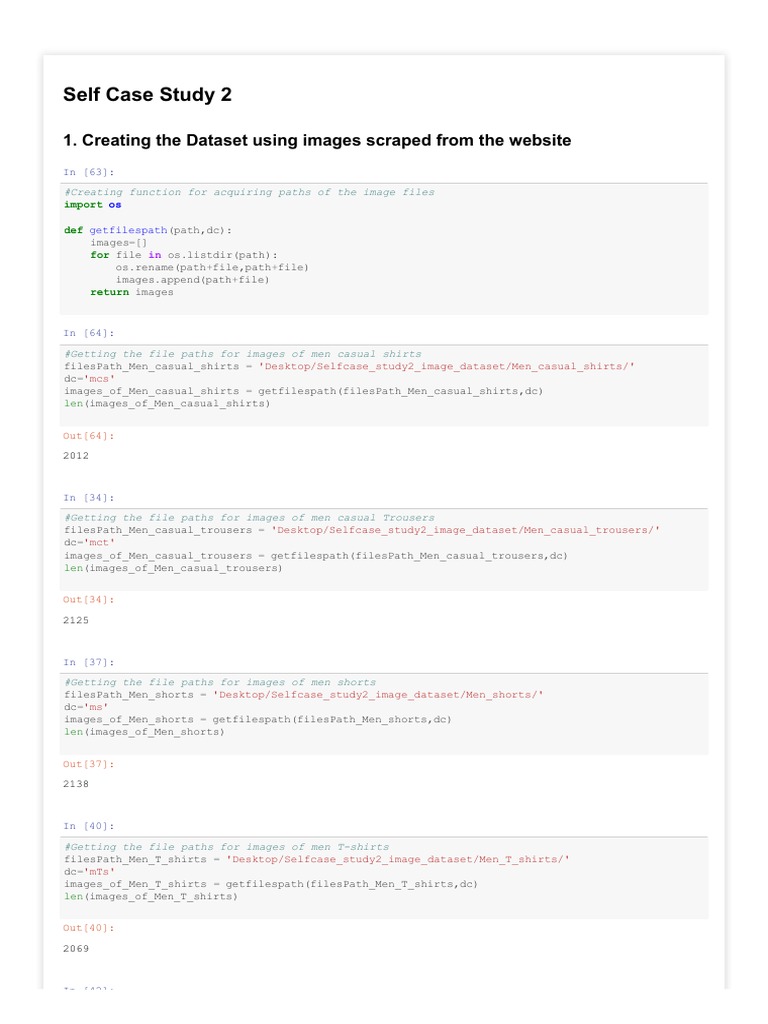Click the Out[64] prompt label
Screen dimensions: 768x1024
coord(89,436)
